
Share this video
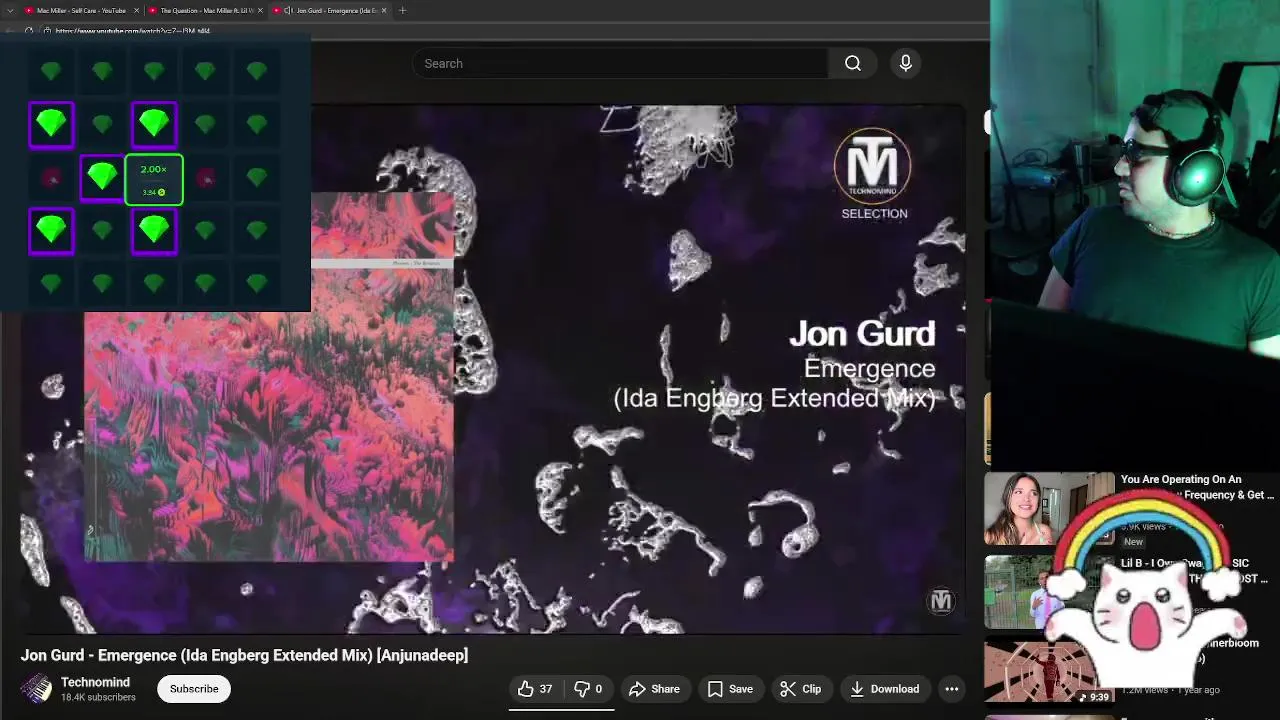654,689
